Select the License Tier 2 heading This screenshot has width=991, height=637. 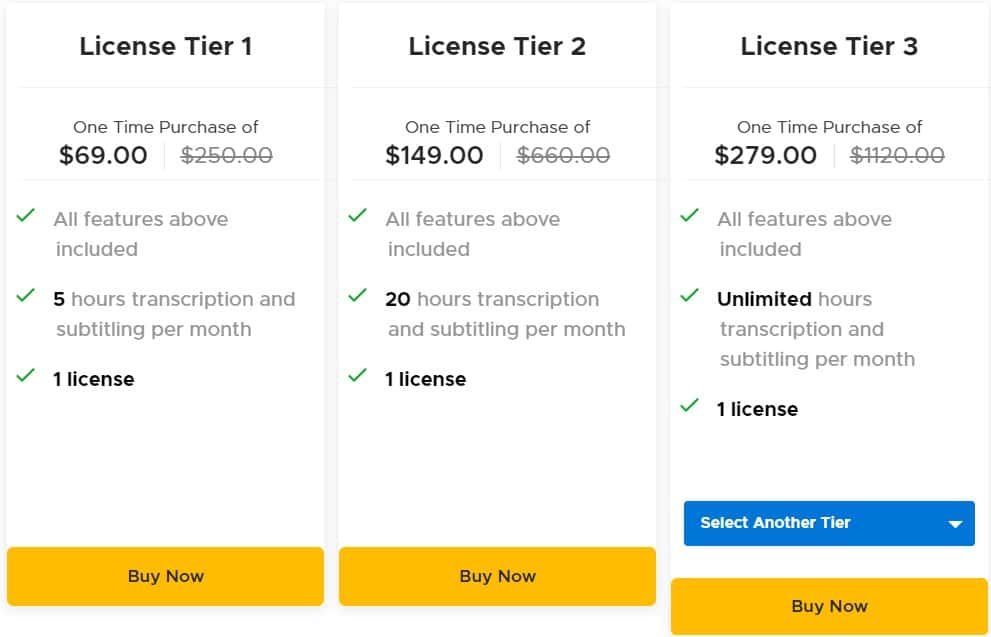(497, 46)
